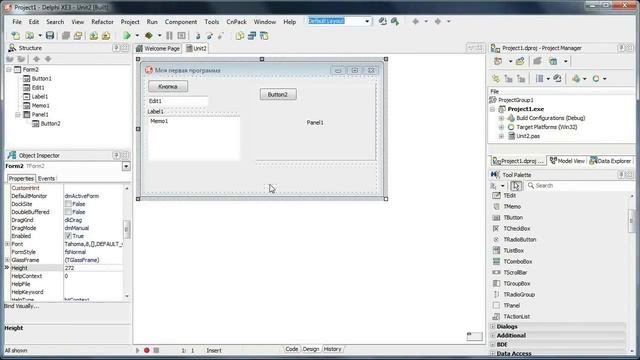This screenshot has width=640, height=360.
Task: Click the View Unit toolbar icon
Action: 240,36
